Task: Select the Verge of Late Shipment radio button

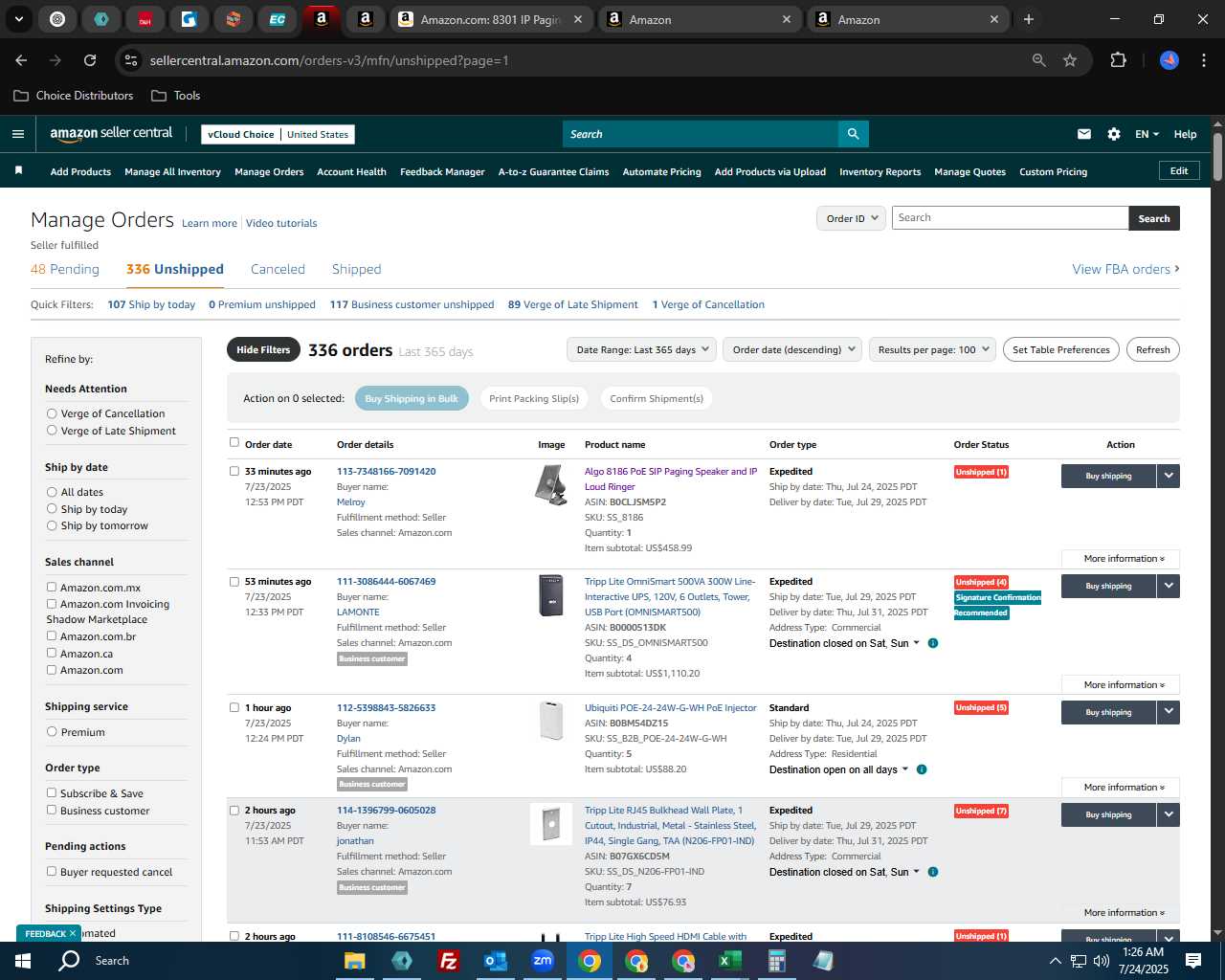Action: [x=52, y=431]
